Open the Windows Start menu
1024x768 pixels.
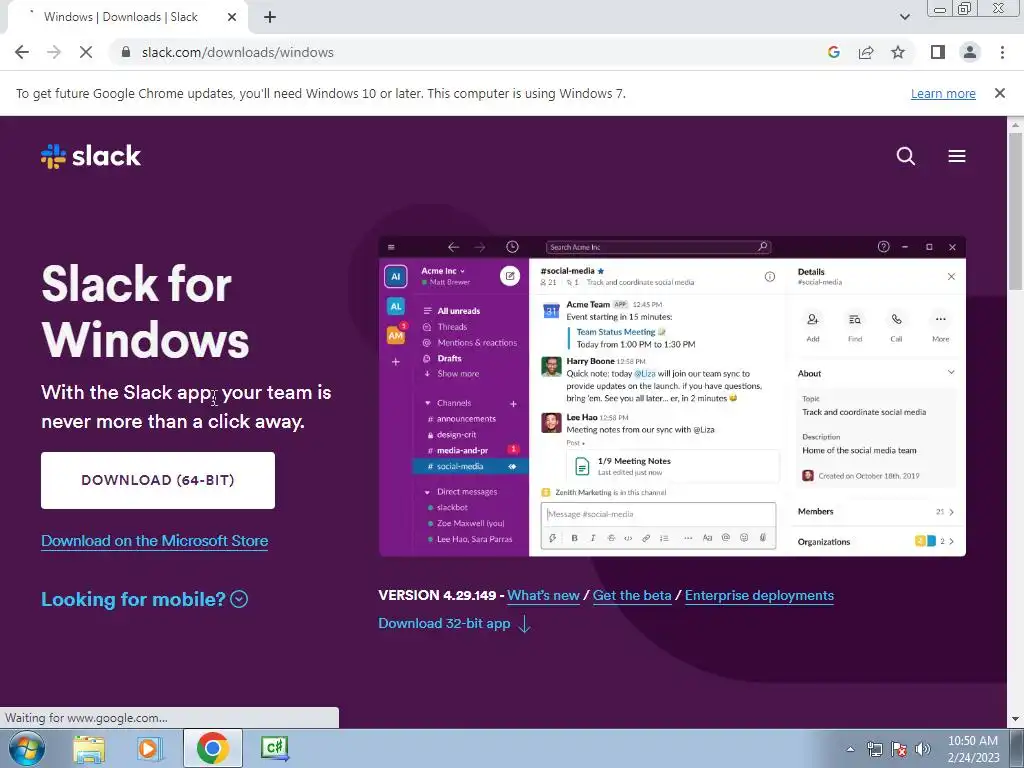pos(27,748)
